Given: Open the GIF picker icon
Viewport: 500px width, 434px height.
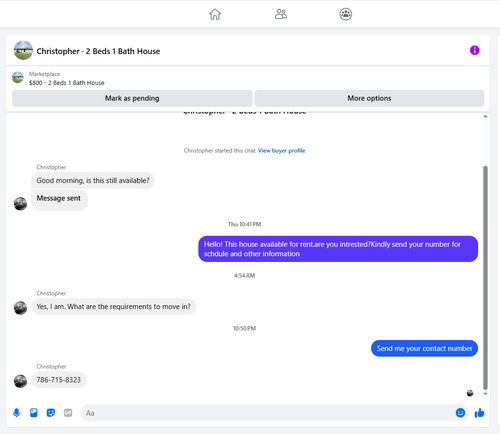Looking at the screenshot, I should pyautogui.click(x=68, y=413).
